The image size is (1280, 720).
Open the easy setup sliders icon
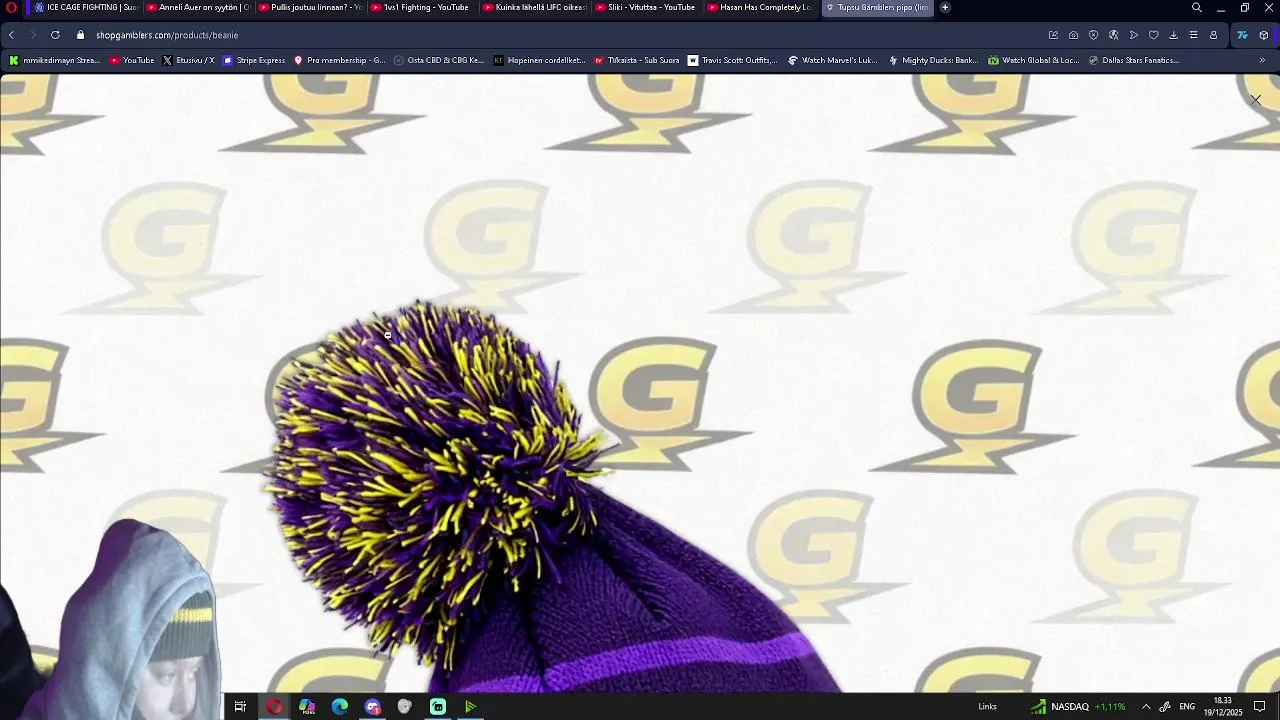(x=1193, y=35)
